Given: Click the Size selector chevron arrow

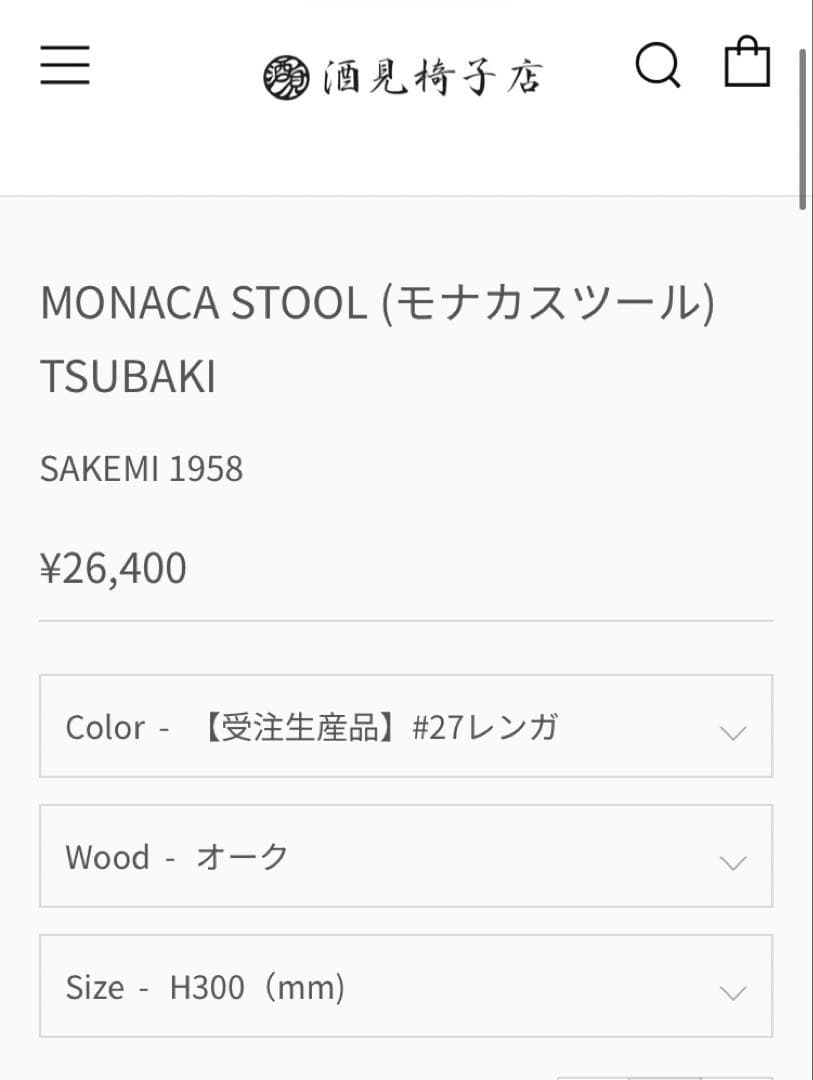Looking at the screenshot, I should pyautogui.click(x=731, y=990).
